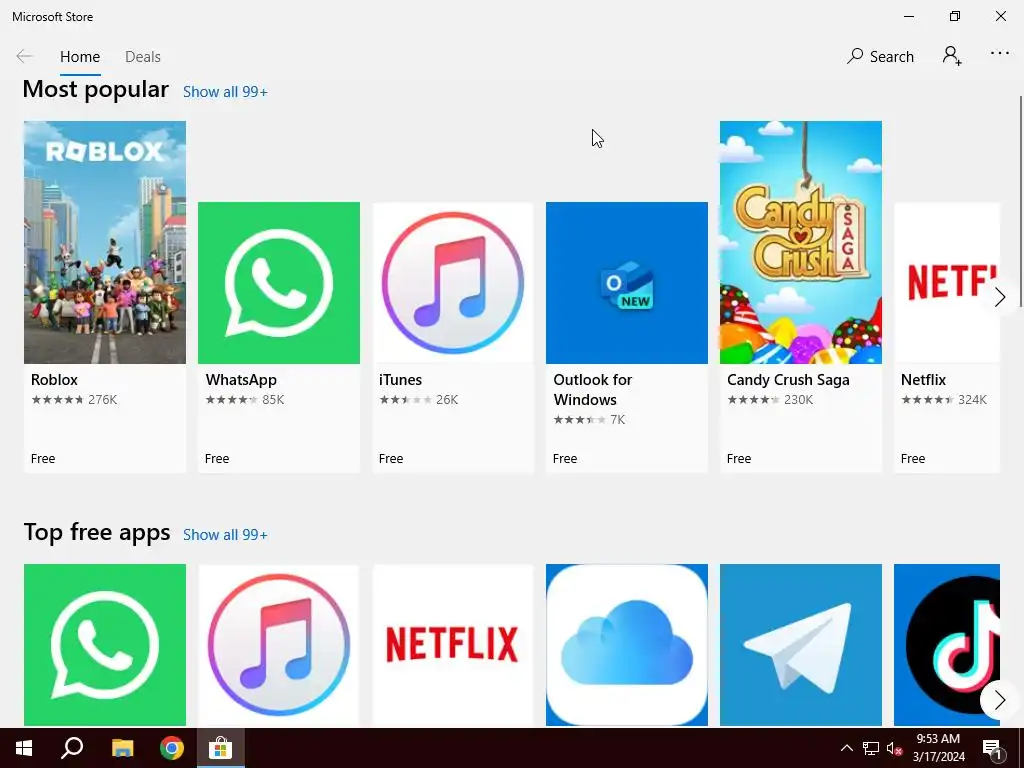
Task: Click the Netflix app title
Action: coord(923,379)
